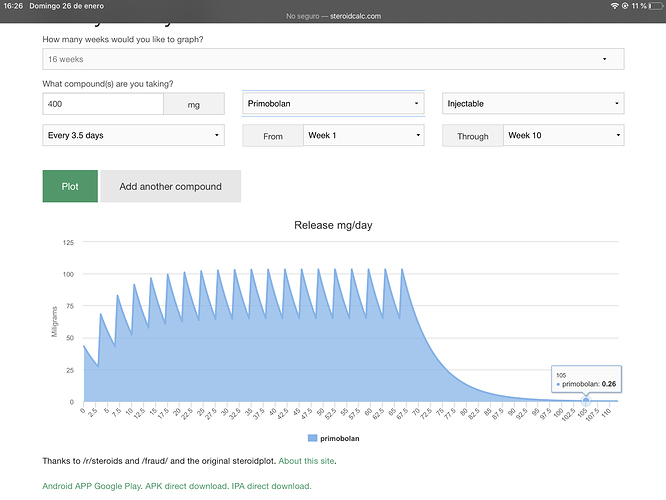Click the highlighted data point at day 105
The width and height of the screenshot is (666, 500).
[586, 400]
